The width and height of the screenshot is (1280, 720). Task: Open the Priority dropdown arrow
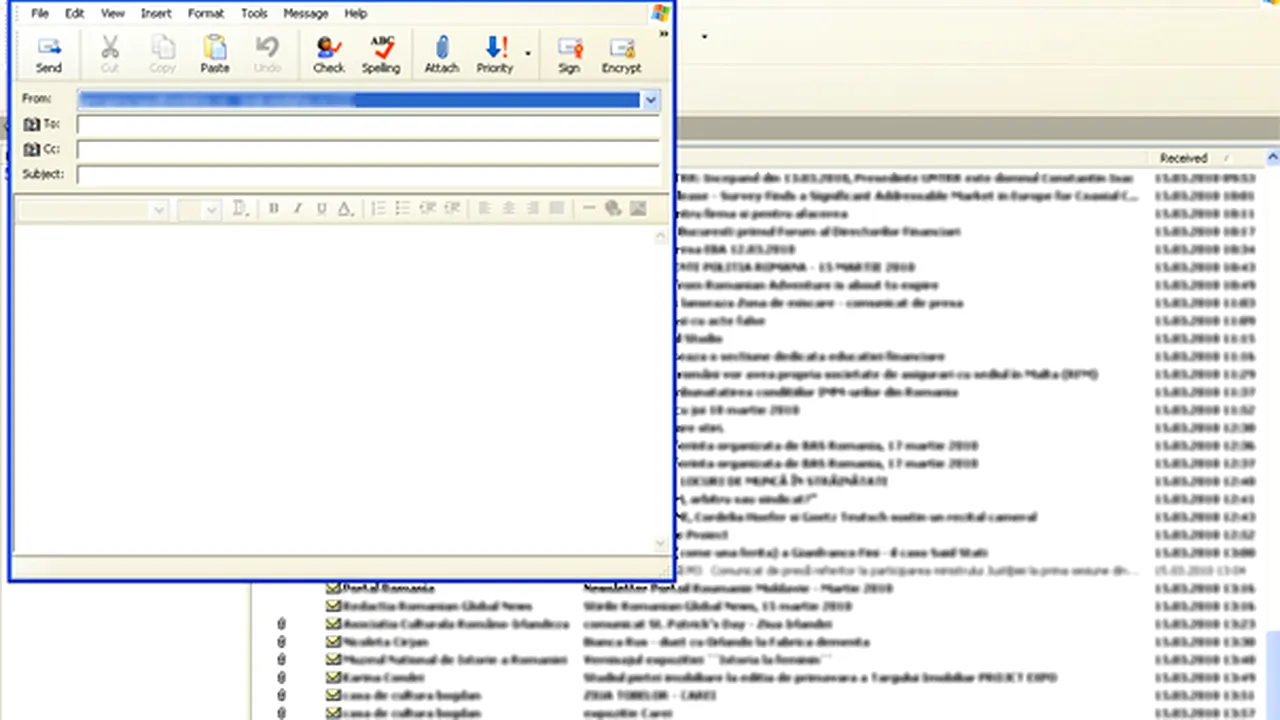pyautogui.click(x=528, y=54)
